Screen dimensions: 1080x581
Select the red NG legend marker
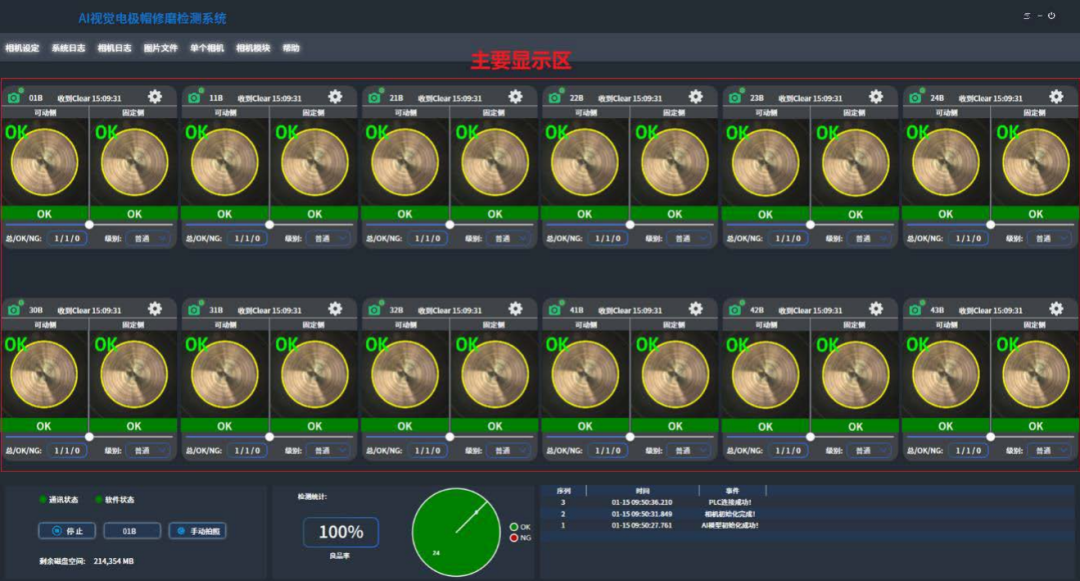pos(514,538)
